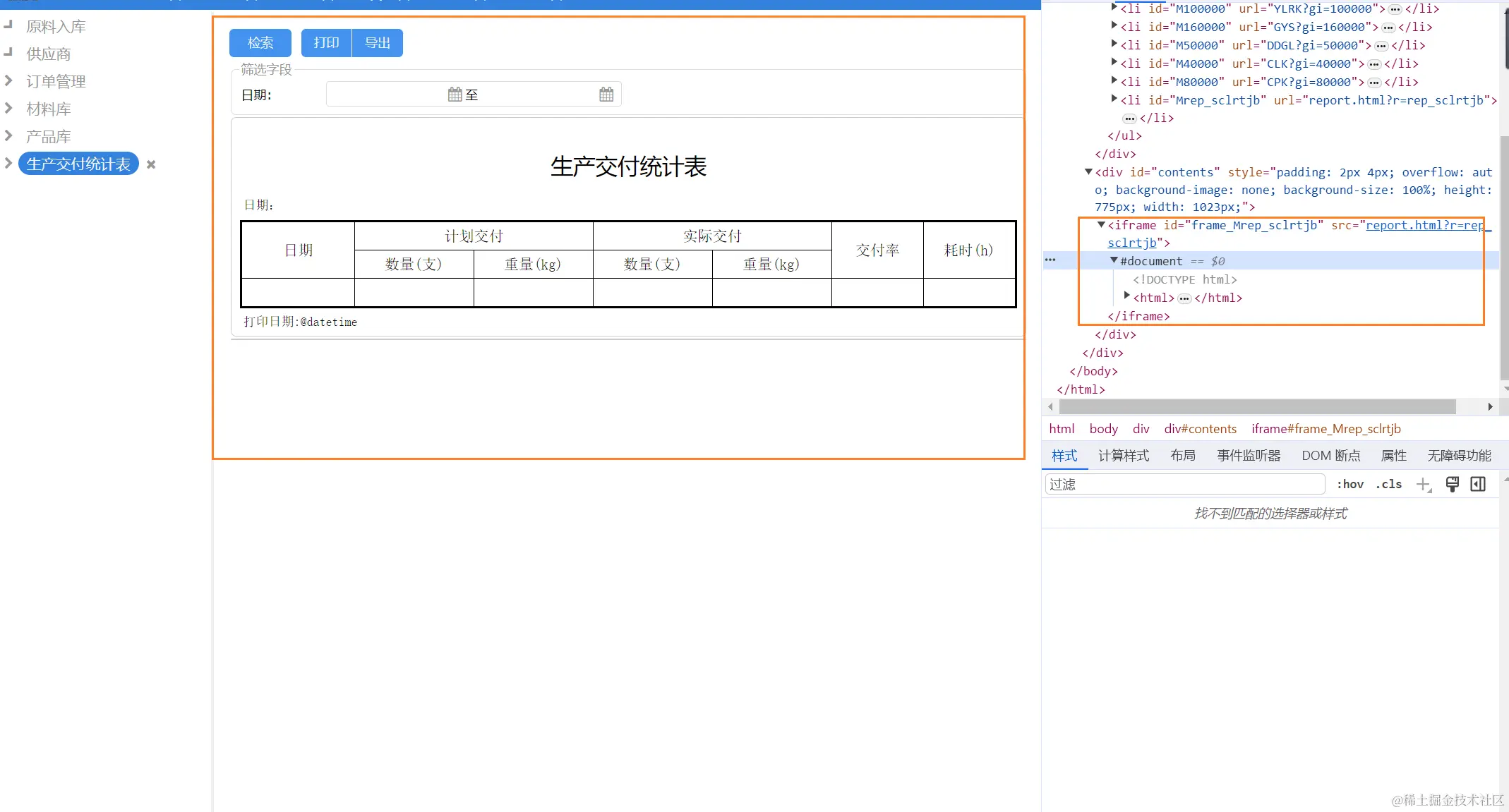1509x812 pixels.
Task: Open the end date calendar icon
Action: tap(606, 95)
